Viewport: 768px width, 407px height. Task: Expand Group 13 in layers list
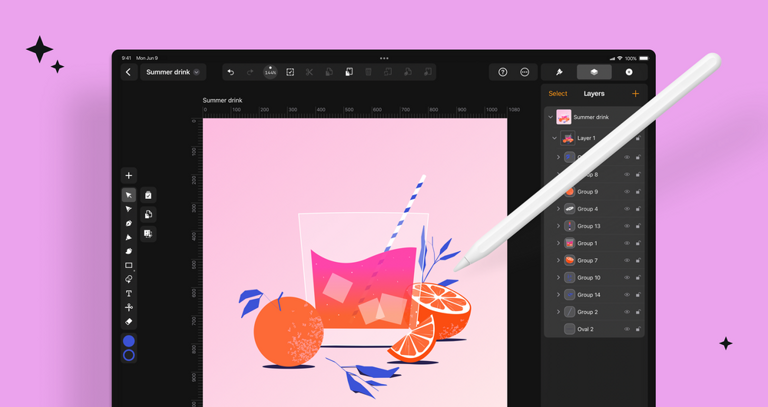pyautogui.click(x=558, y=226)
